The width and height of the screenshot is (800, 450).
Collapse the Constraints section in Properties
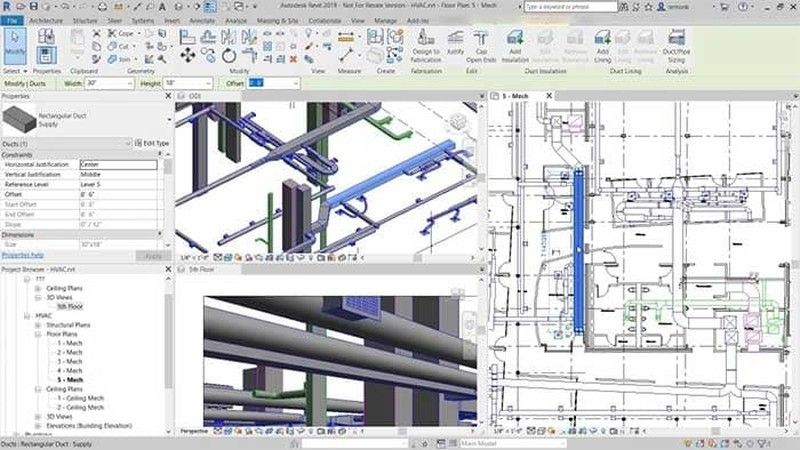click(x=160, y=154)
